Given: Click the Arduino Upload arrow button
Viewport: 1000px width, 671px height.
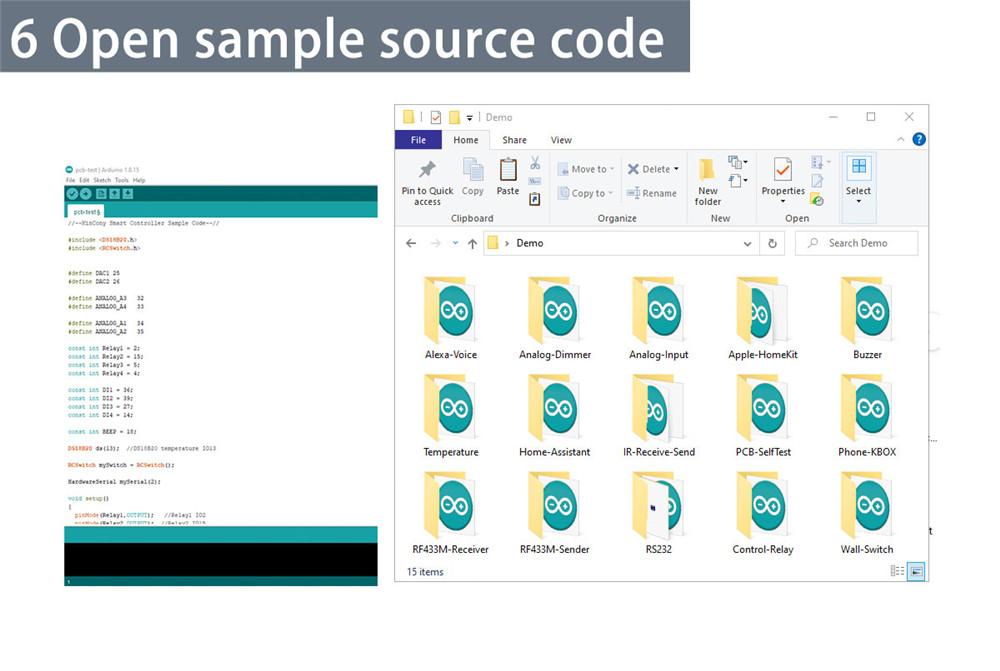Looking at the screenshot, I should click(x=86, y=194).
